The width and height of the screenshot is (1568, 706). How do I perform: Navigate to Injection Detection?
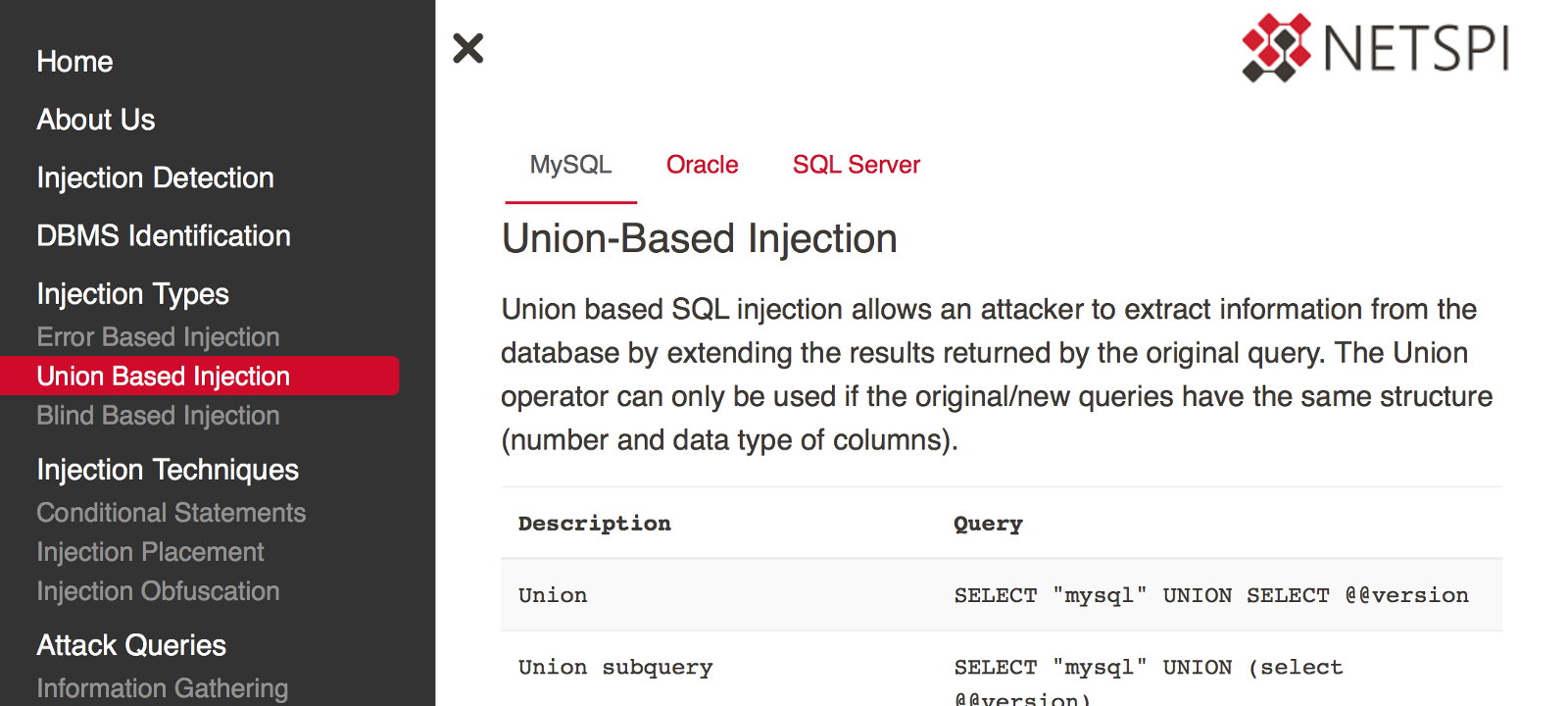155,177
